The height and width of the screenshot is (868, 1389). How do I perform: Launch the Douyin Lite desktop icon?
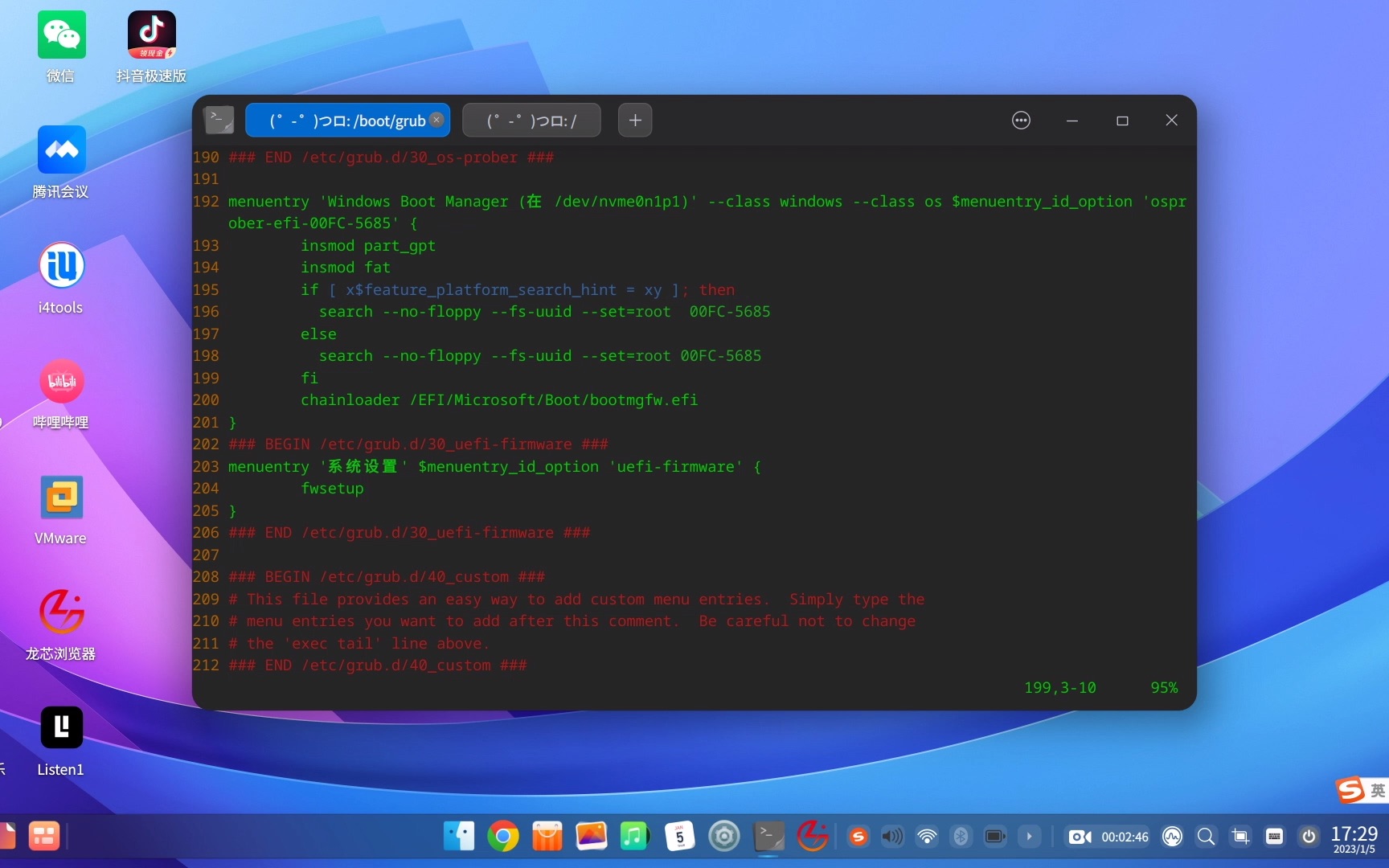pos(151,35)
